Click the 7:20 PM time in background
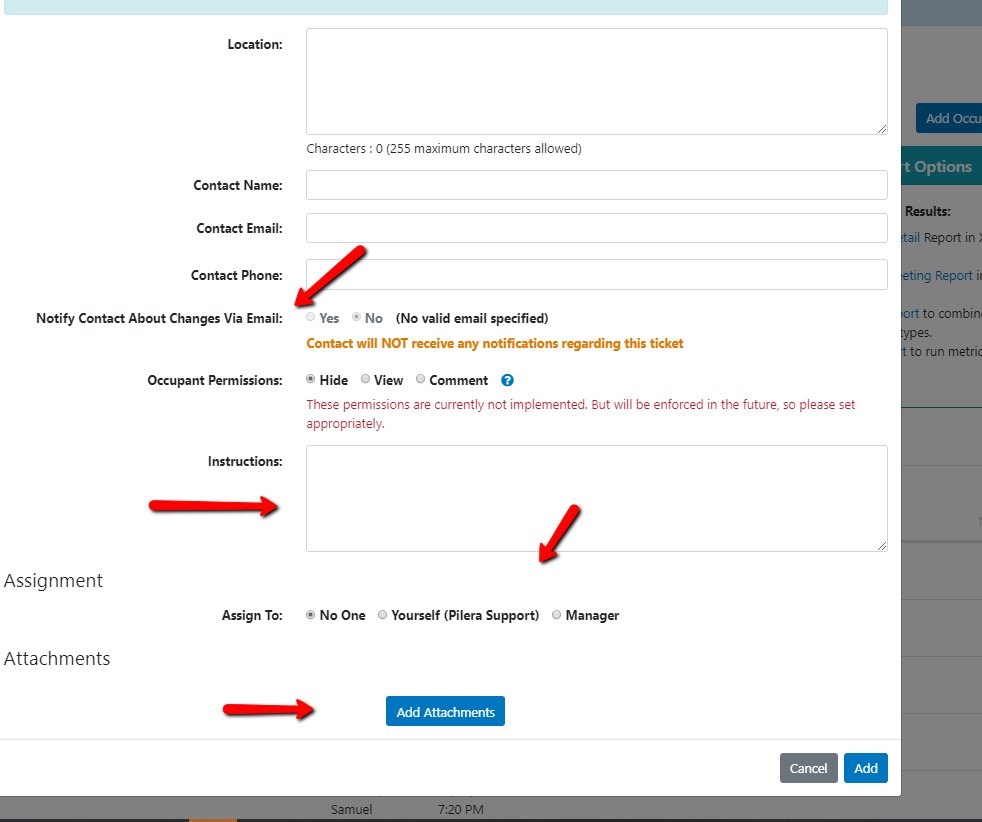 461,809
